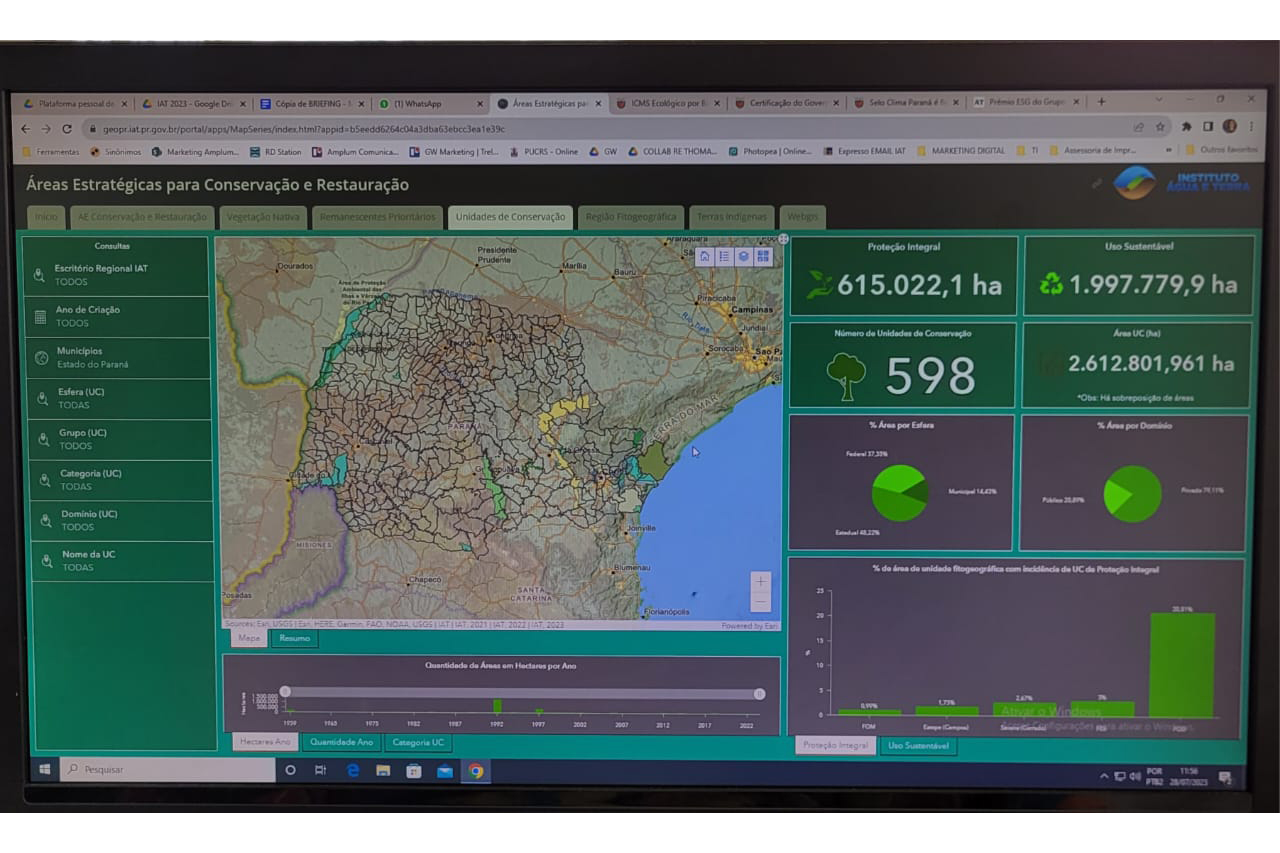Open Windows Start menu
Image resolution: width=1280 pixels, height=853 pixels.
point(44,770)
